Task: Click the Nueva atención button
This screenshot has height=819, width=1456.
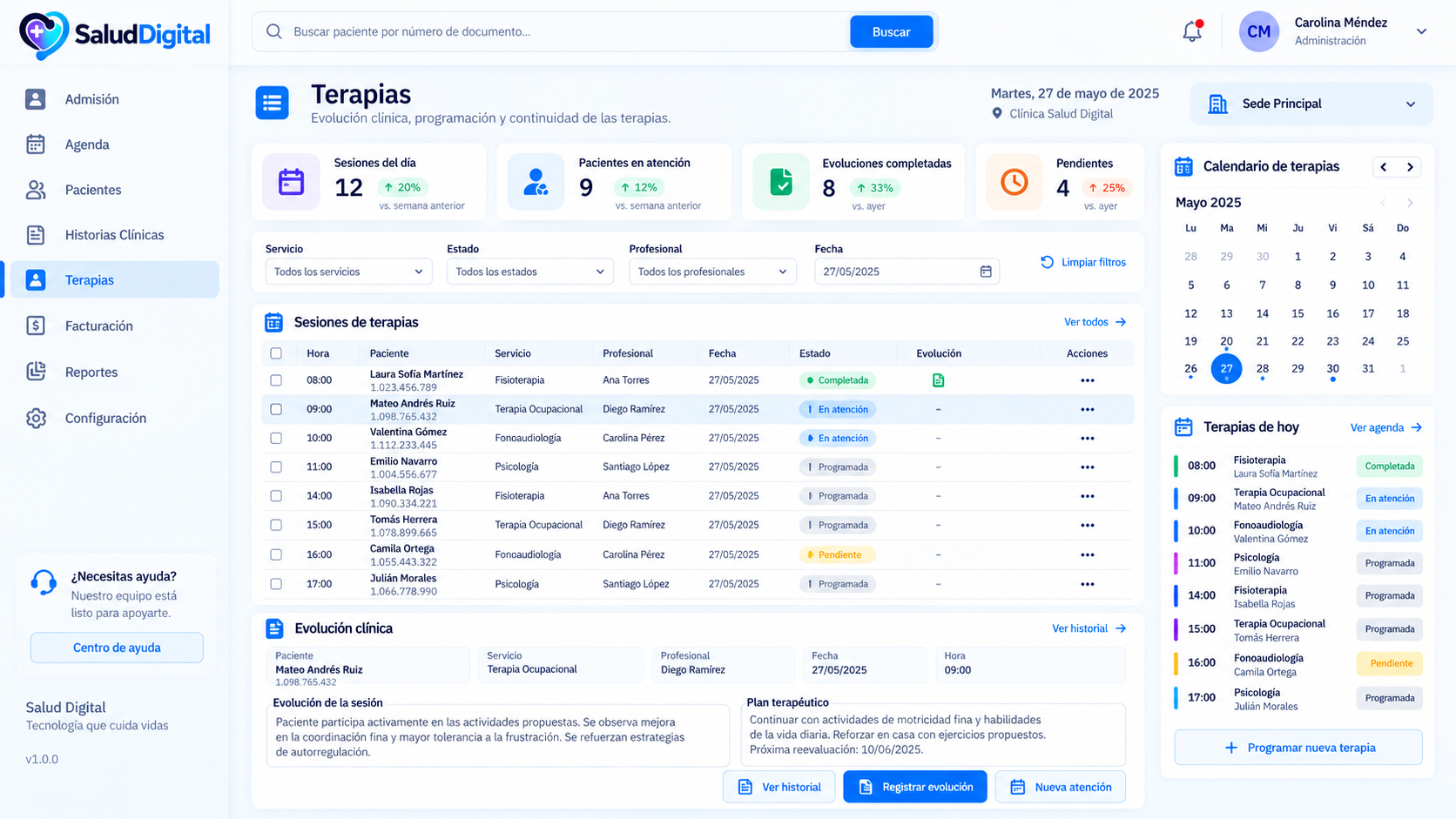Action: [x=1060, y=787]
